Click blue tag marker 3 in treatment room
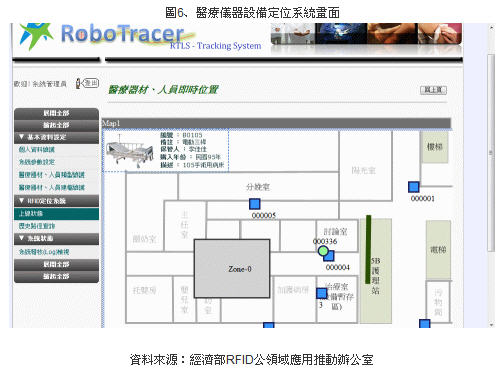The width and height of the screenshot is (498, 369). coord(322,293)
